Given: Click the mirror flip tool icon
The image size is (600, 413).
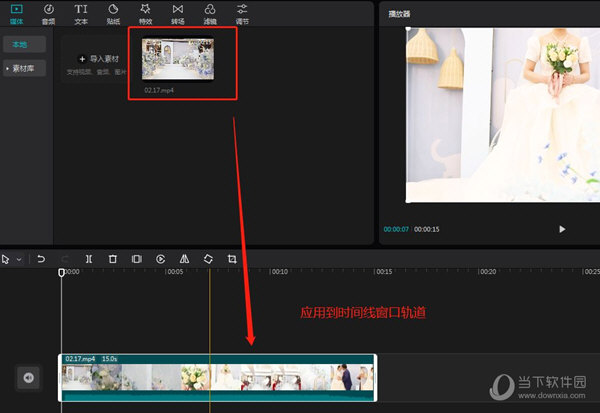Looking at the screenshot, I should coord(184,259).
